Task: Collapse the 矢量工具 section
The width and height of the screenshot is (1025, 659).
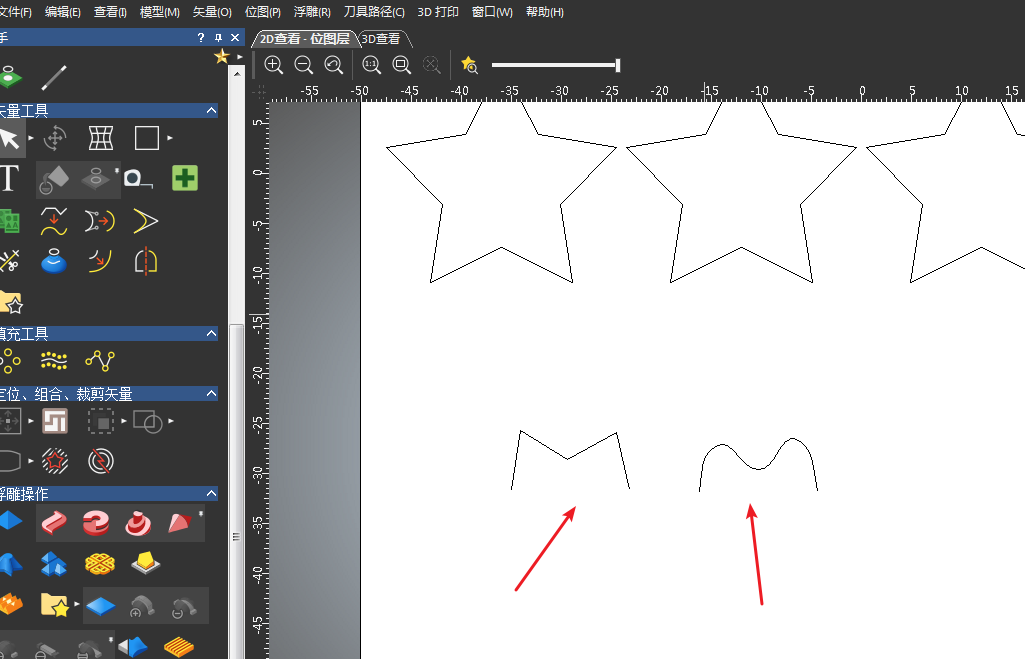Action: tap(211, 110)
